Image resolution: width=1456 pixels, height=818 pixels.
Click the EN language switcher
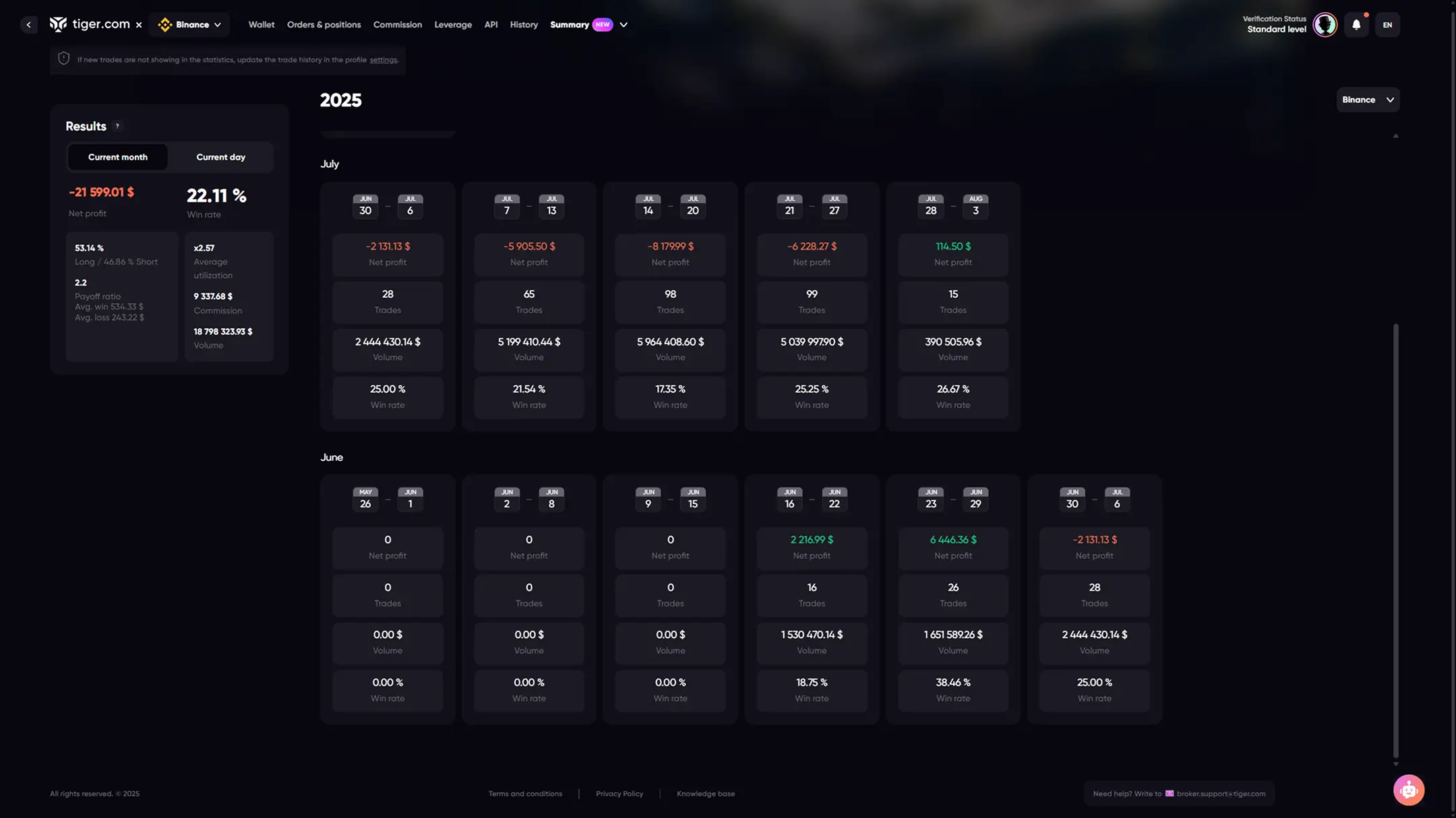tap(1387, 25)
